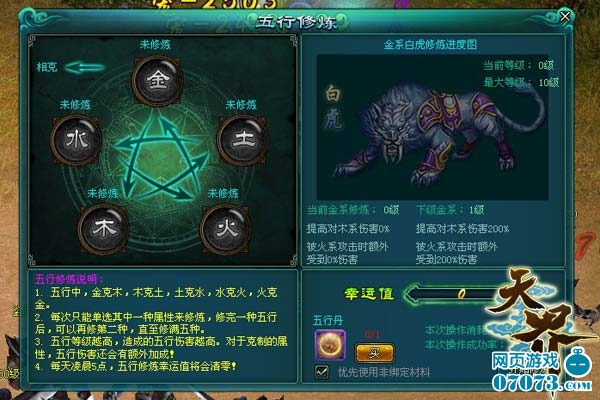Click 未修炼 label above the 金 orb
The image size is (600, 400).
[x=155, y=45]
